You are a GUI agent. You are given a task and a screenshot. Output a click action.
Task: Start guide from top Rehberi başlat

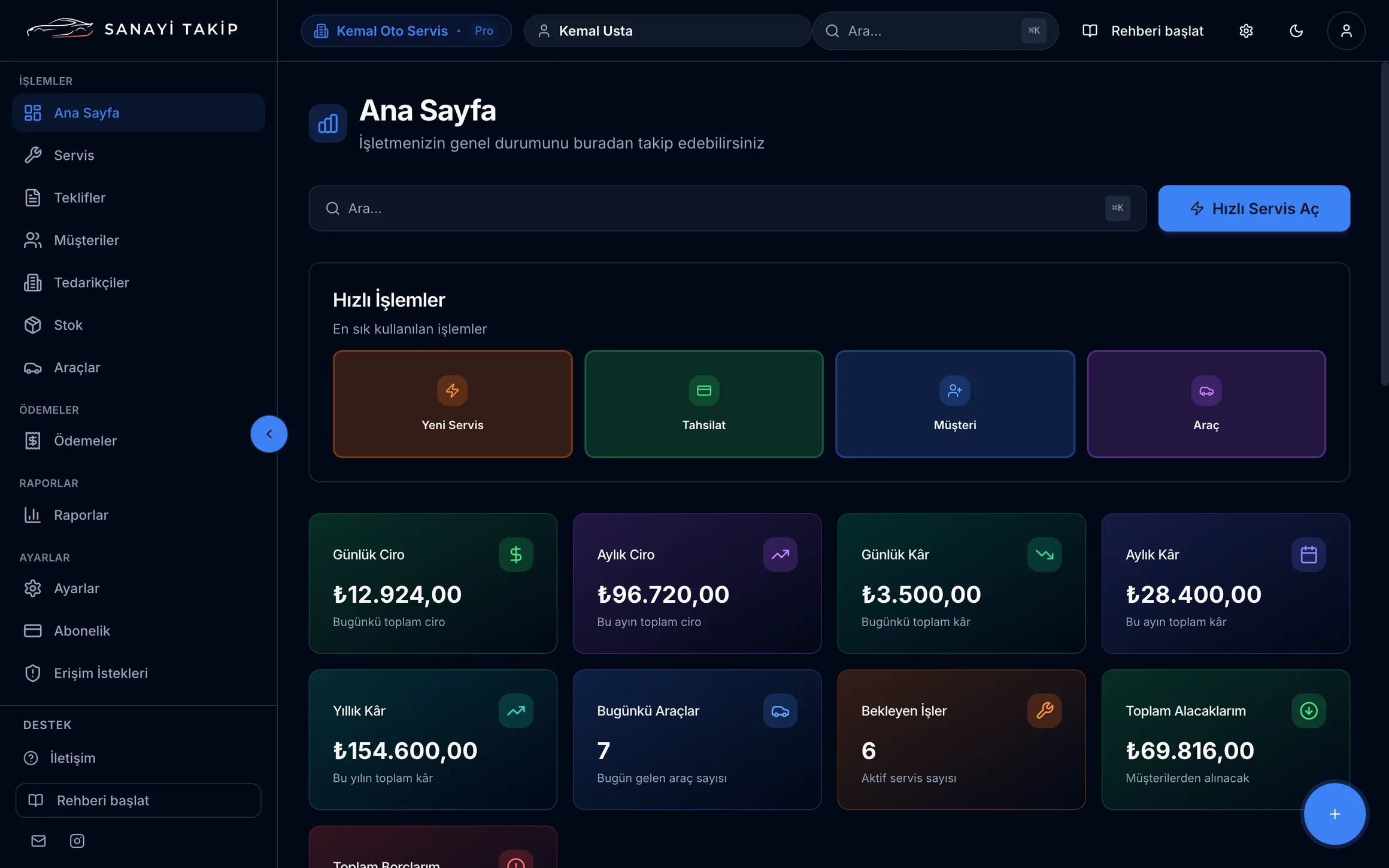pos(1143,31)
